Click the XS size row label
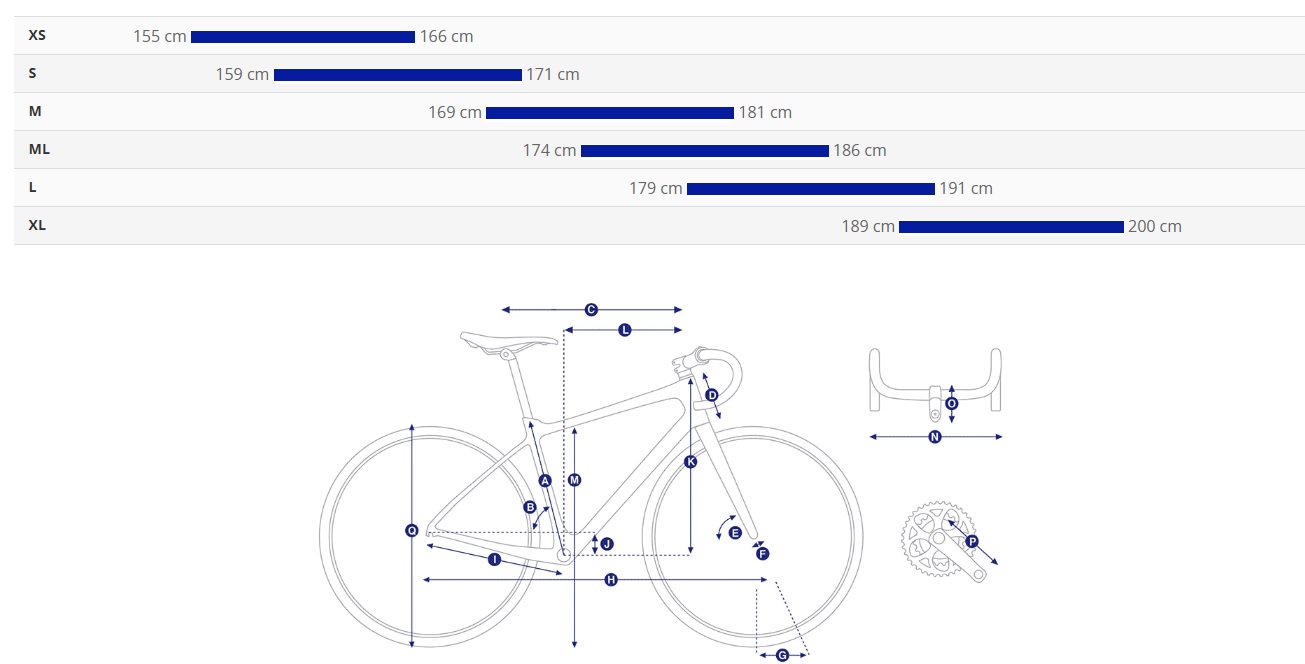Screen dimensions: 1305x664 coord(37,35)
